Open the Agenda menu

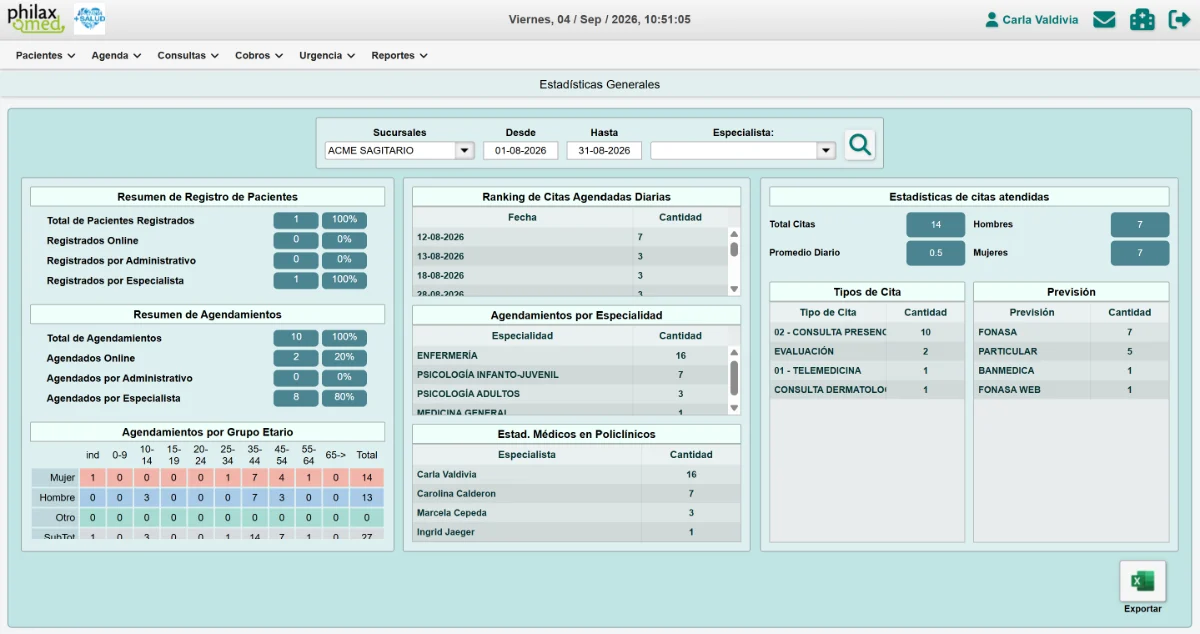(x=116, y=56)
